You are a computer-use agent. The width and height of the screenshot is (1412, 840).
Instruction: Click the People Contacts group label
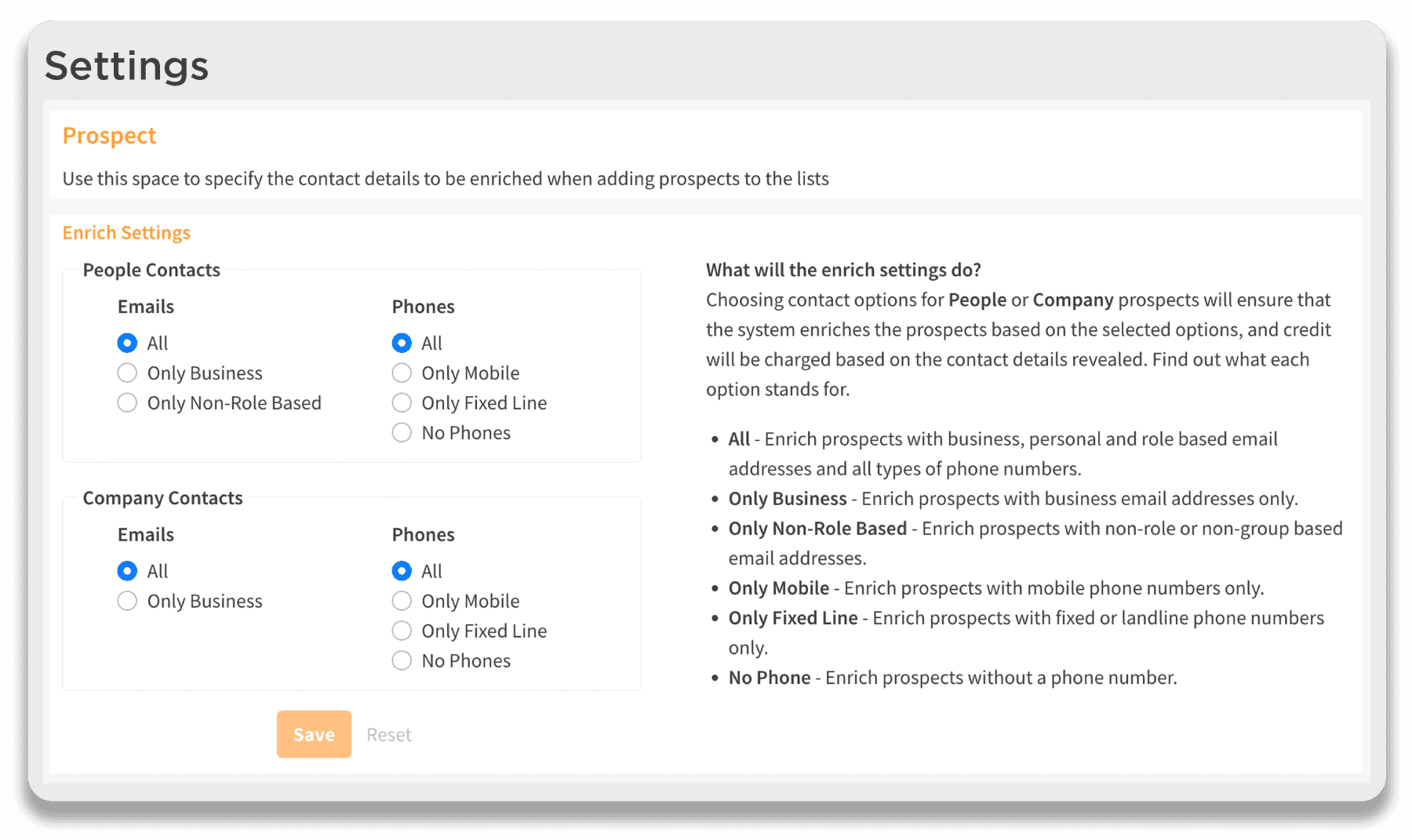tap(151, 270)
